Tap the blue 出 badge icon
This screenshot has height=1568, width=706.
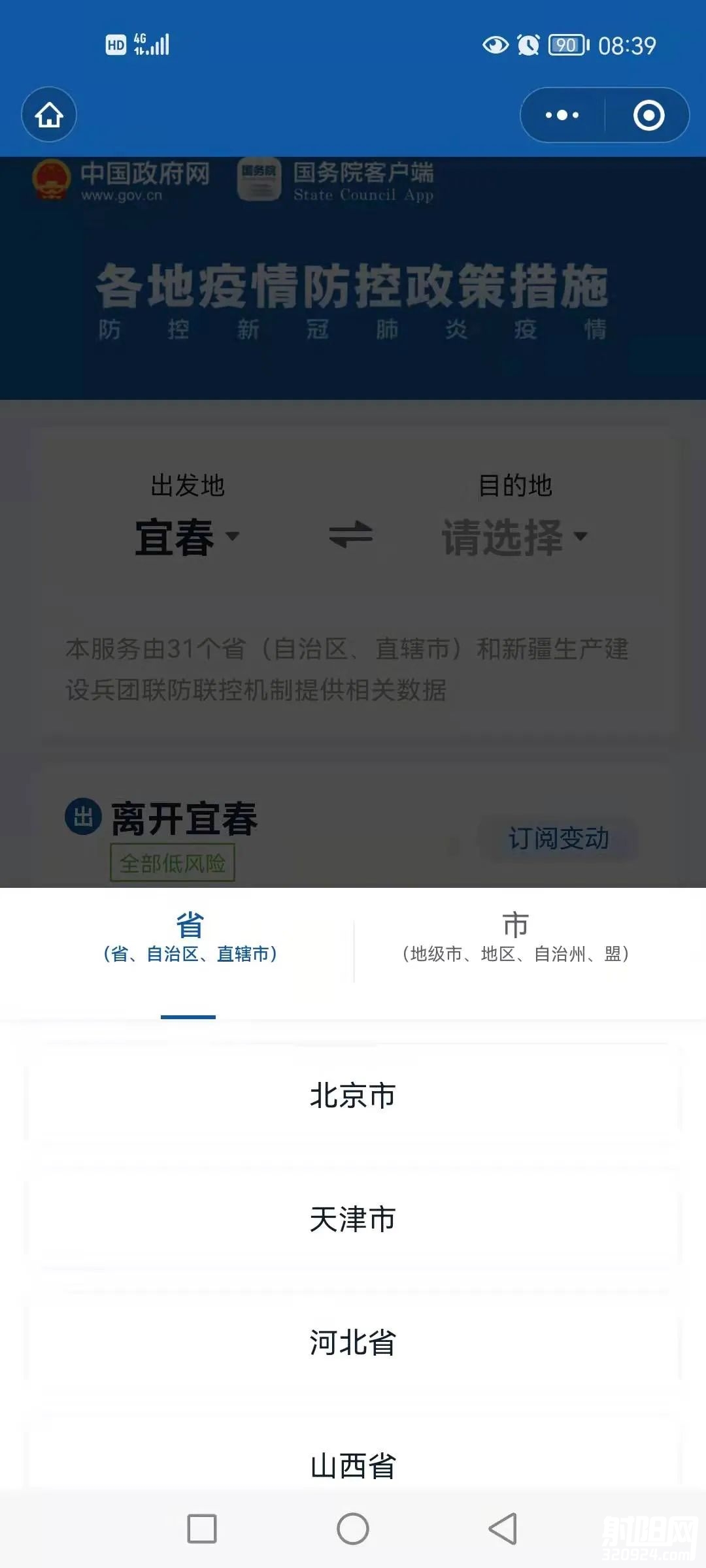pos(84,817)
